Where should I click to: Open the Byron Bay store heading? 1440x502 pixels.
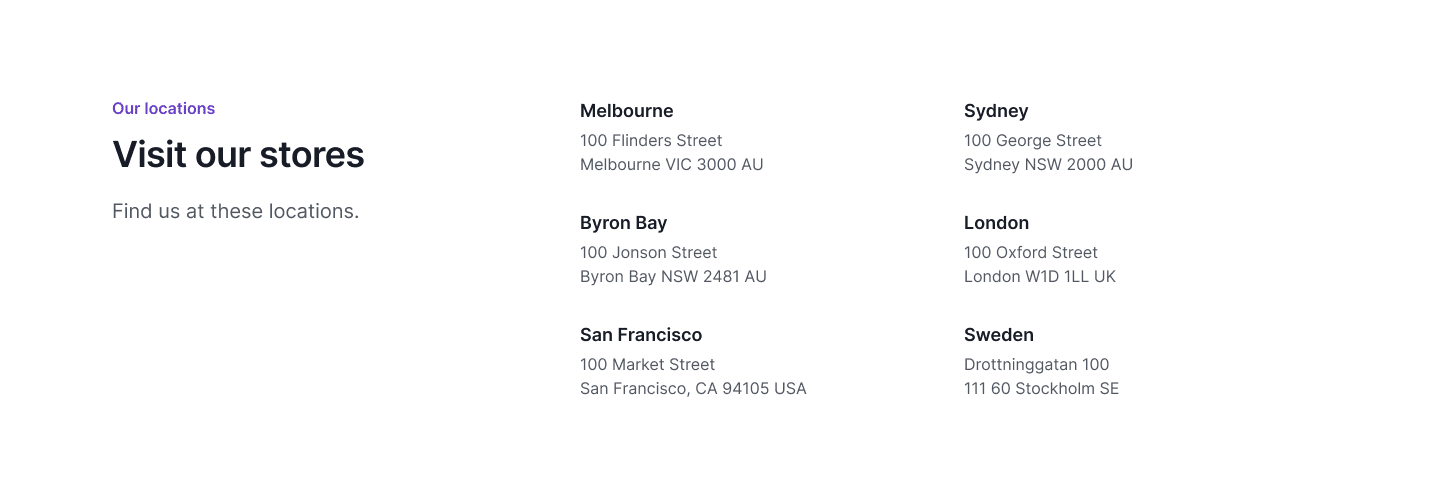[x=623, y=222]
